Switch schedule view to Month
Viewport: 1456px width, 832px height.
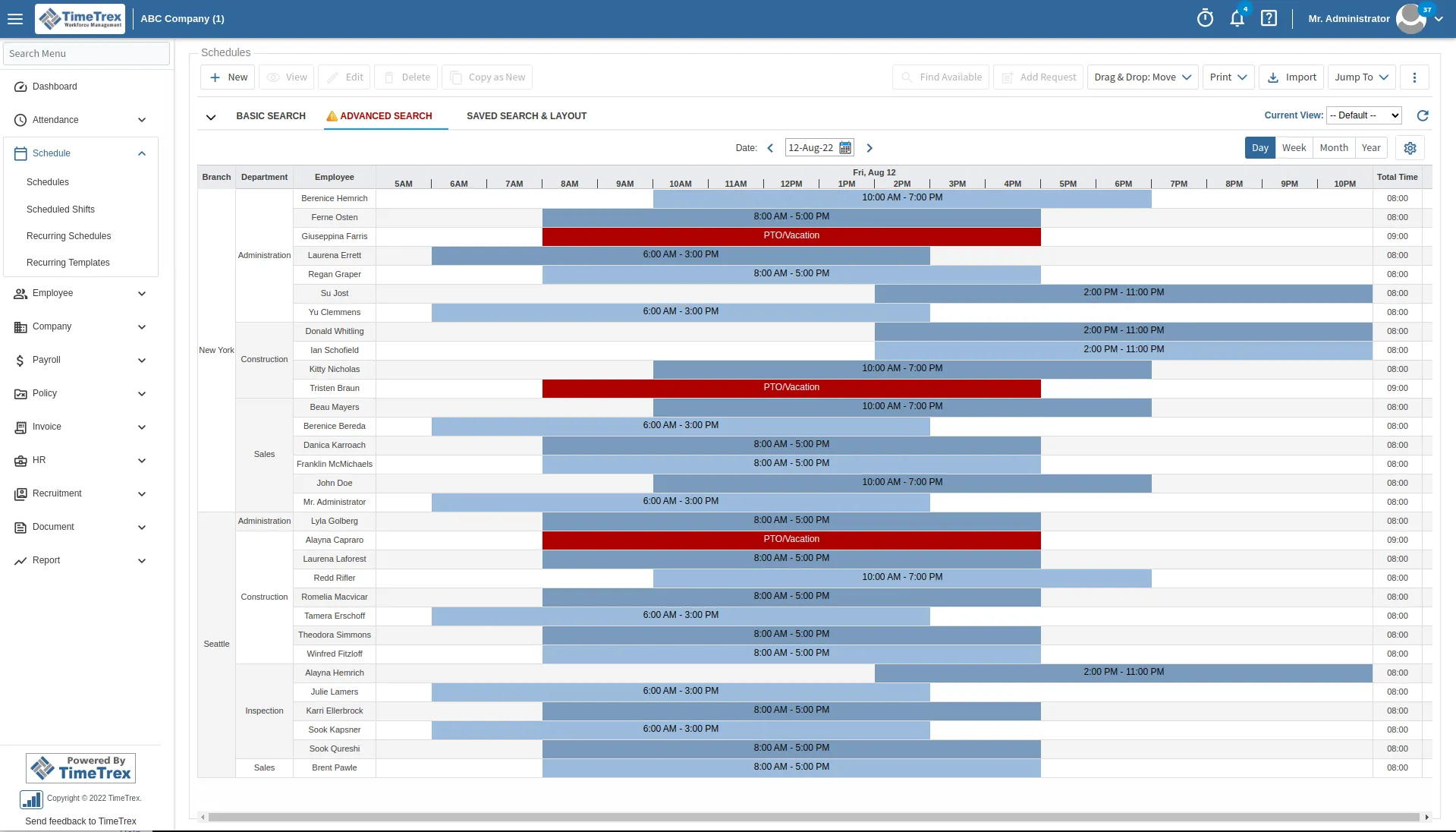(x=1333, y=147)
